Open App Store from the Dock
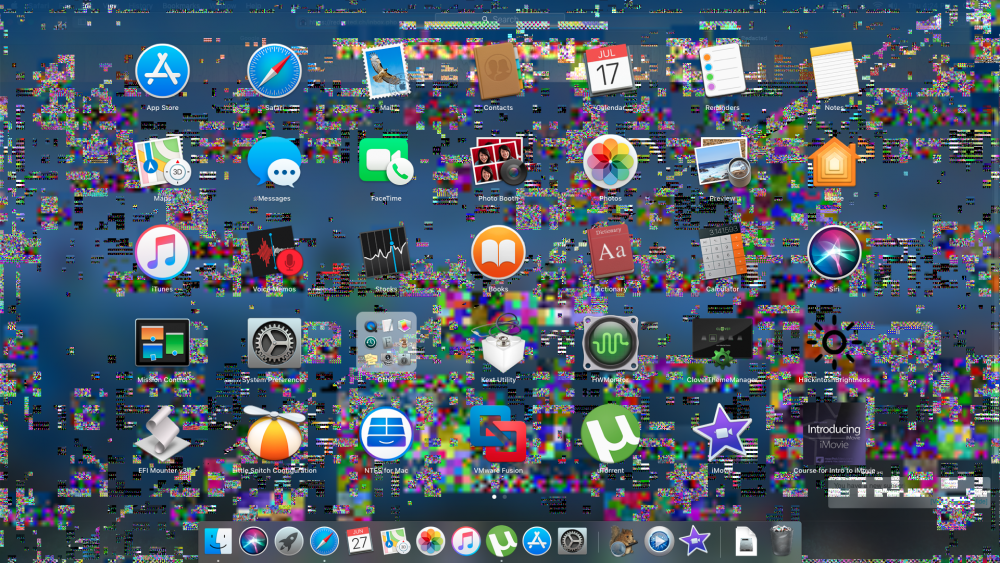The width and height of the screenshot is (1000, 563). tap(537, 541)
